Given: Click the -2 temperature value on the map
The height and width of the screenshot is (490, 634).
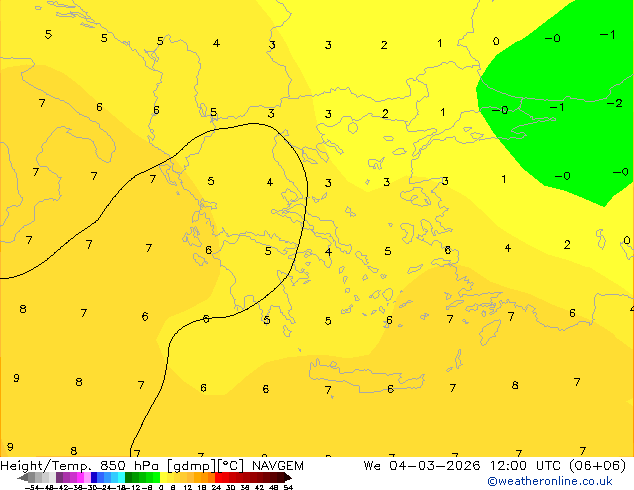Looking at the screenshot, I should [616, 103].
